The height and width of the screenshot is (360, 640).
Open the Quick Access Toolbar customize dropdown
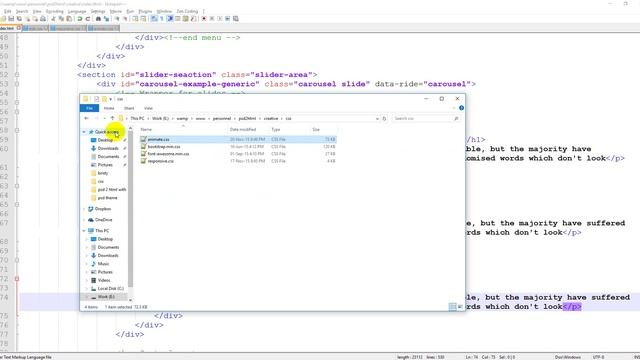pos(111,99)
